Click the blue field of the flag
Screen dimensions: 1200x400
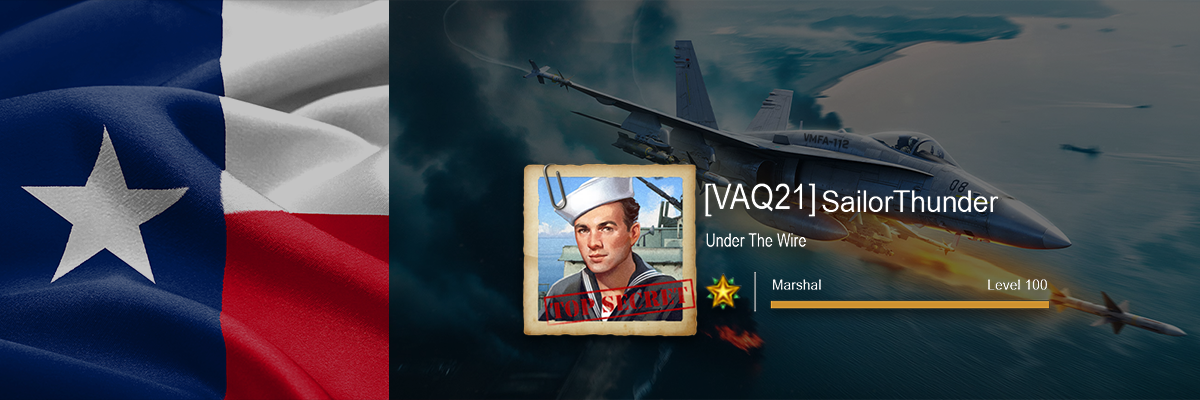coord(110,200)
